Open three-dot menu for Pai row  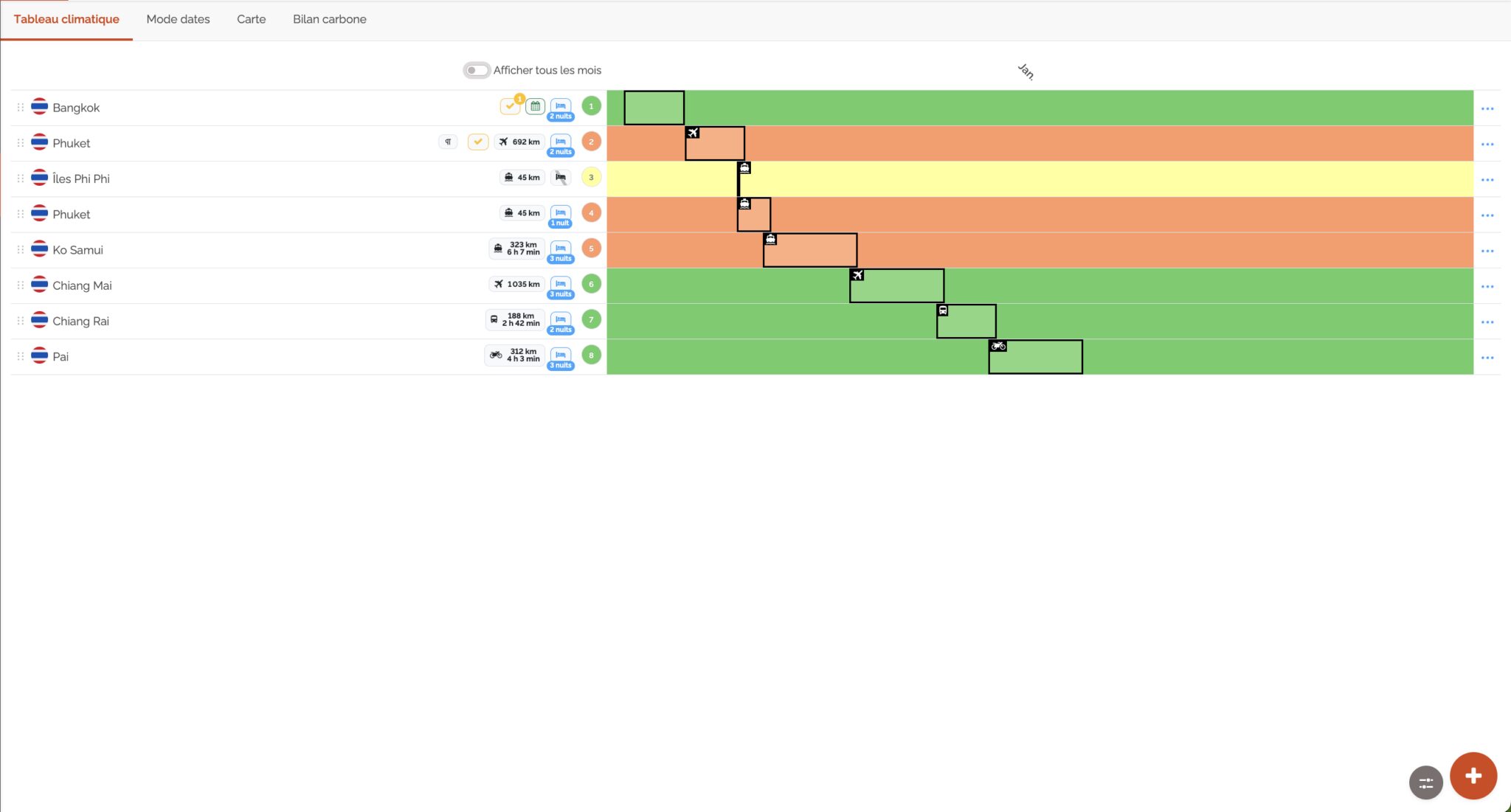click(x=1487, y=358)
